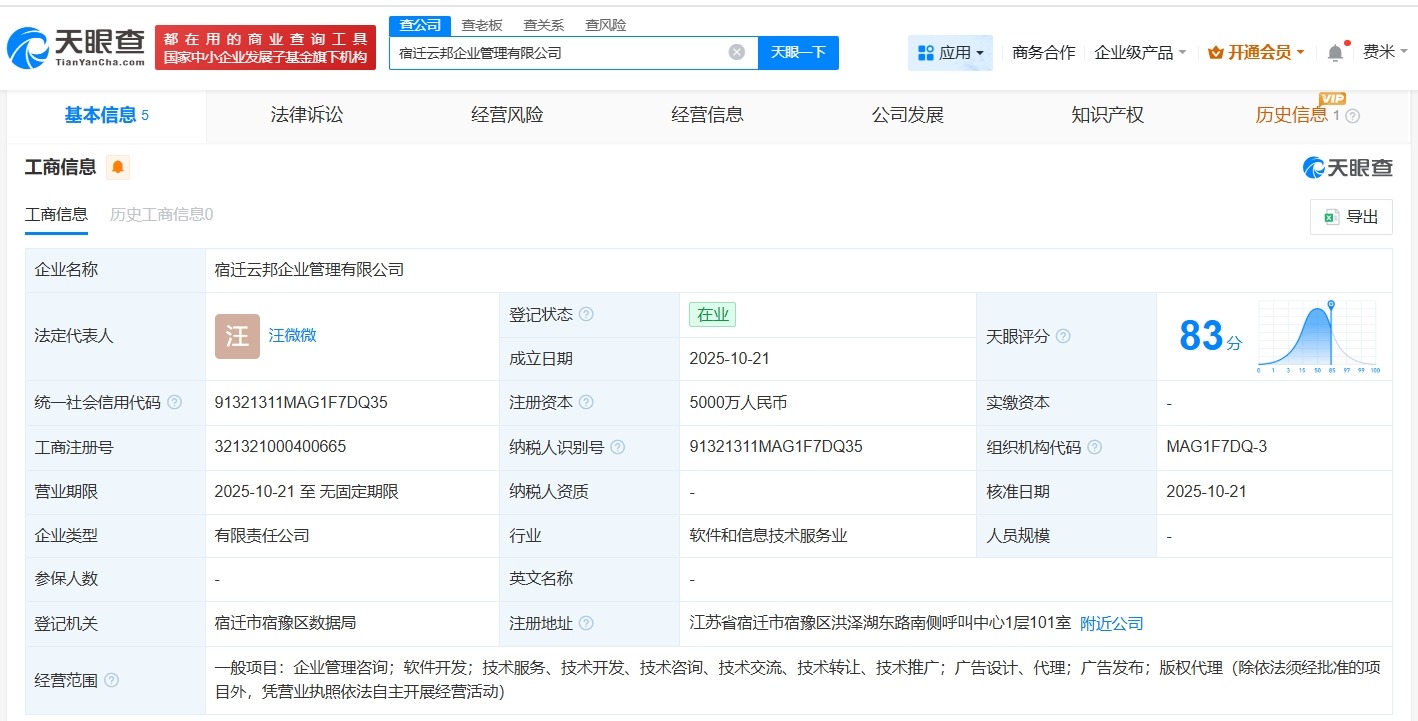
Task: Click the 天眼一下 search button
Action: coord(798,52)
